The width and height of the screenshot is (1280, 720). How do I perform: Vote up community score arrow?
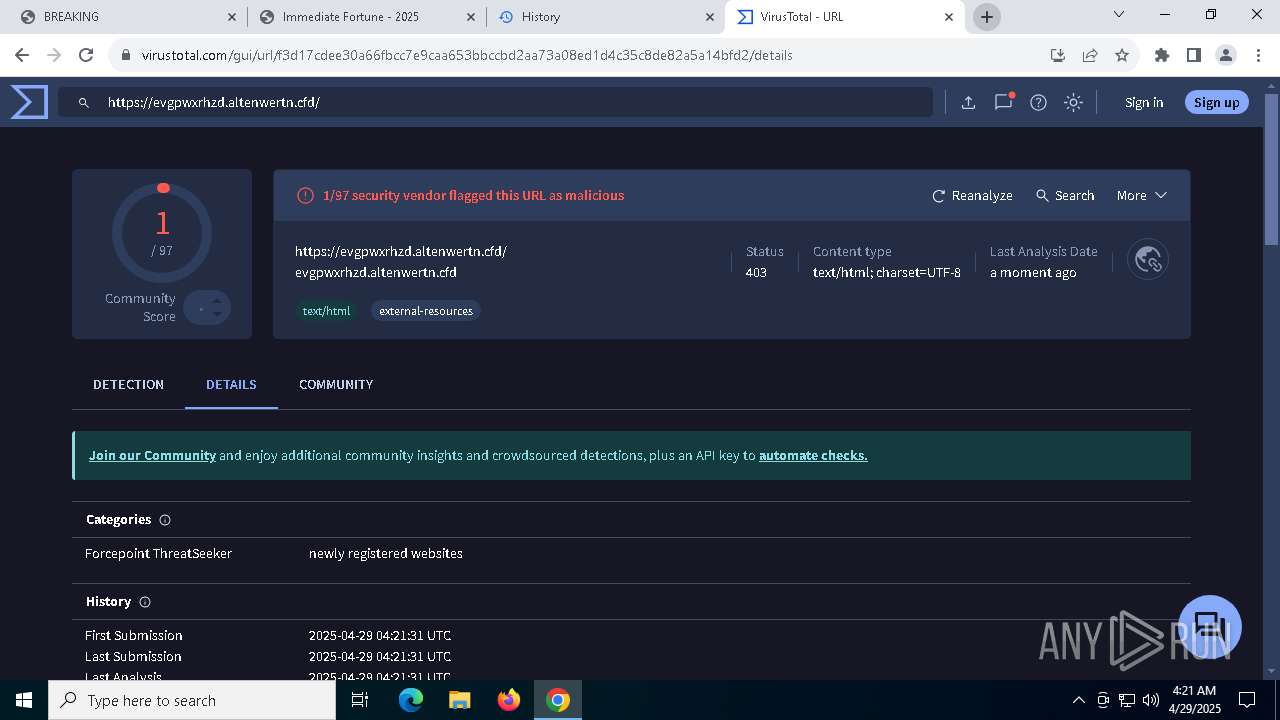216,300
